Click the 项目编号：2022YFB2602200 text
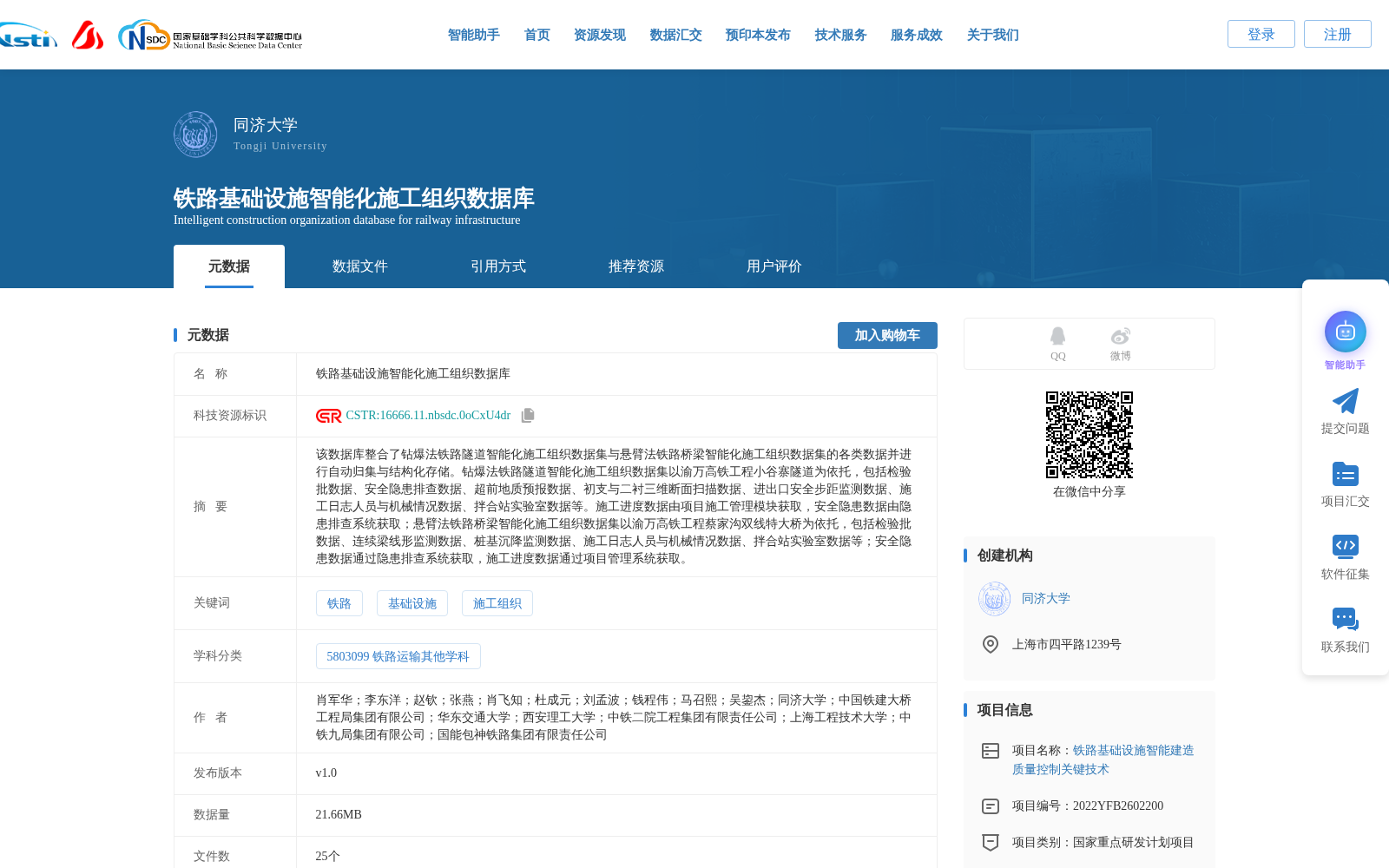This screenshot has width=1389, height=868. (x=1088, y=806)
